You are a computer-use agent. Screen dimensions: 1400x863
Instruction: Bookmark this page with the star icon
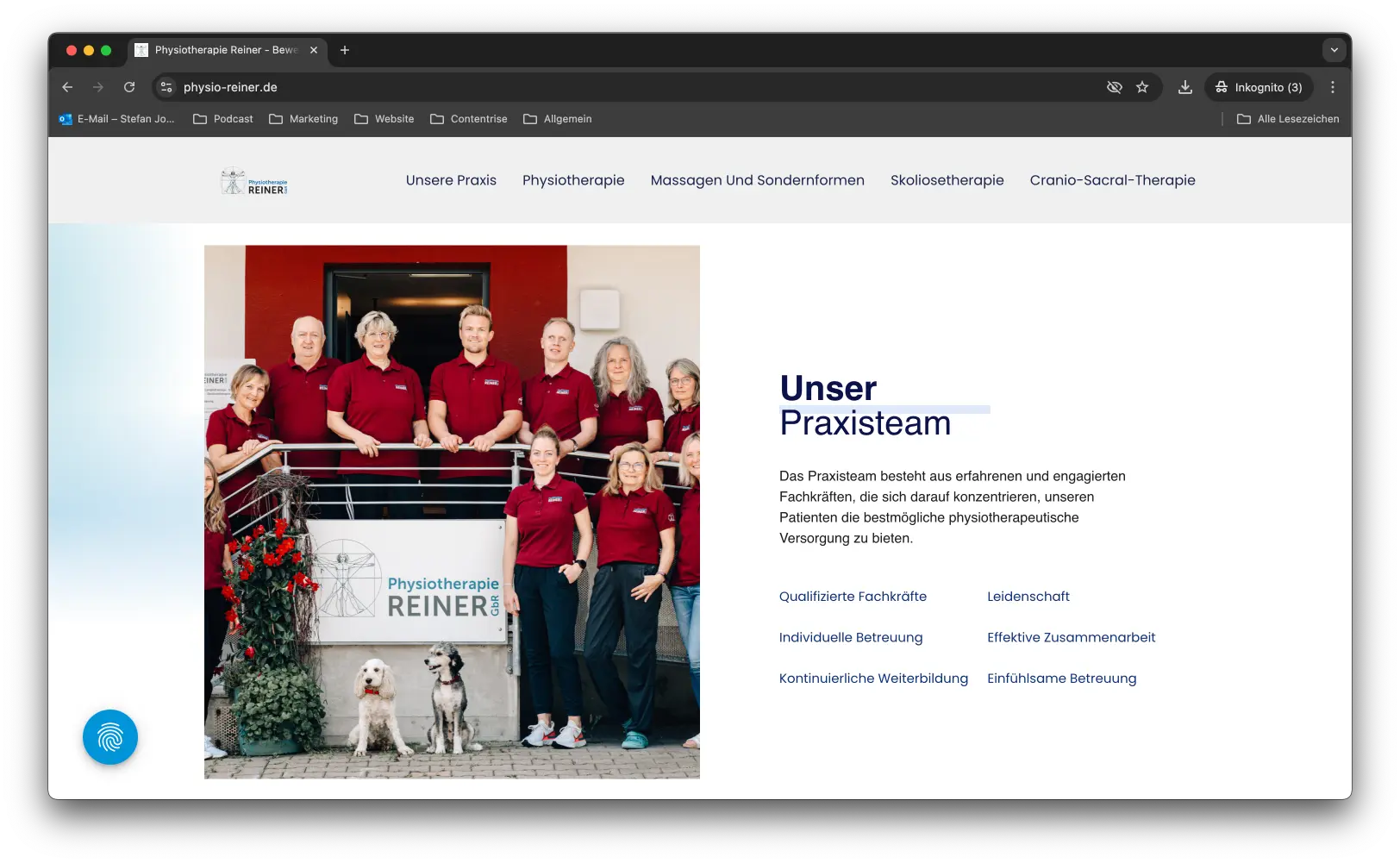coord(1142,87)
